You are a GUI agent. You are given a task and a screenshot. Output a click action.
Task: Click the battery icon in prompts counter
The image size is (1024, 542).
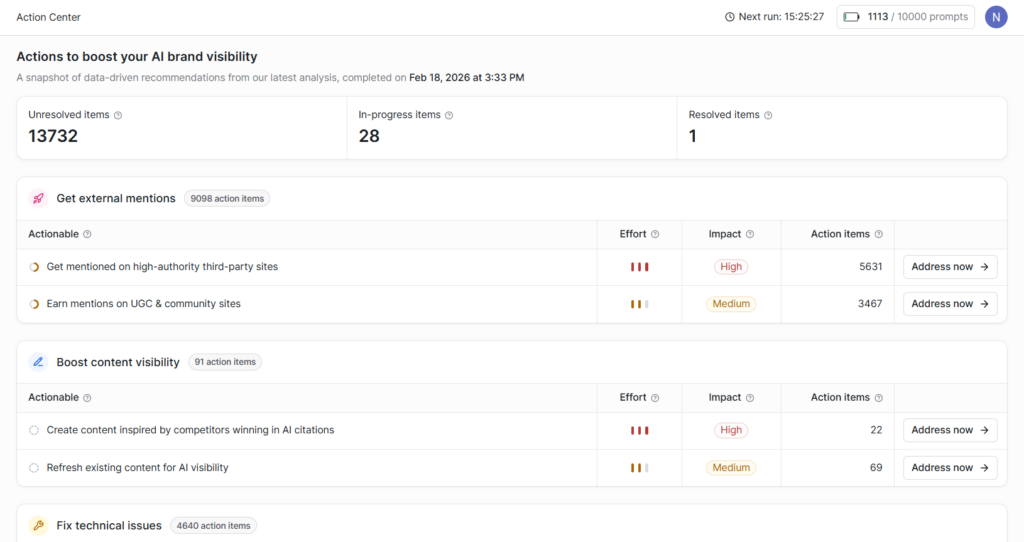(852, 17)
